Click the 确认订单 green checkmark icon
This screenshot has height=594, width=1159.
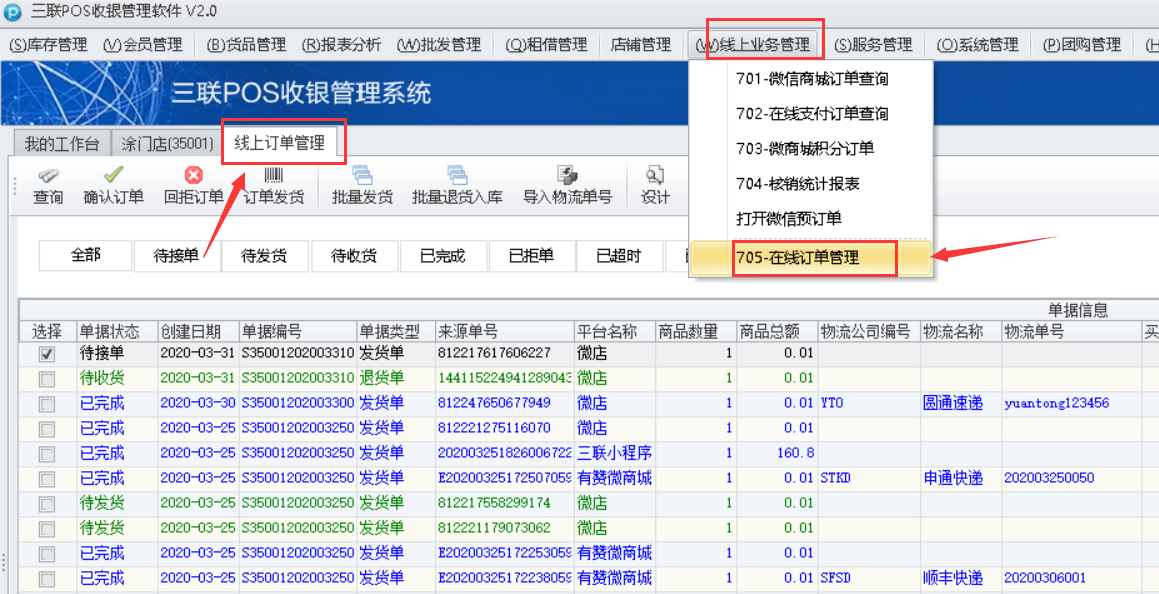113,177
